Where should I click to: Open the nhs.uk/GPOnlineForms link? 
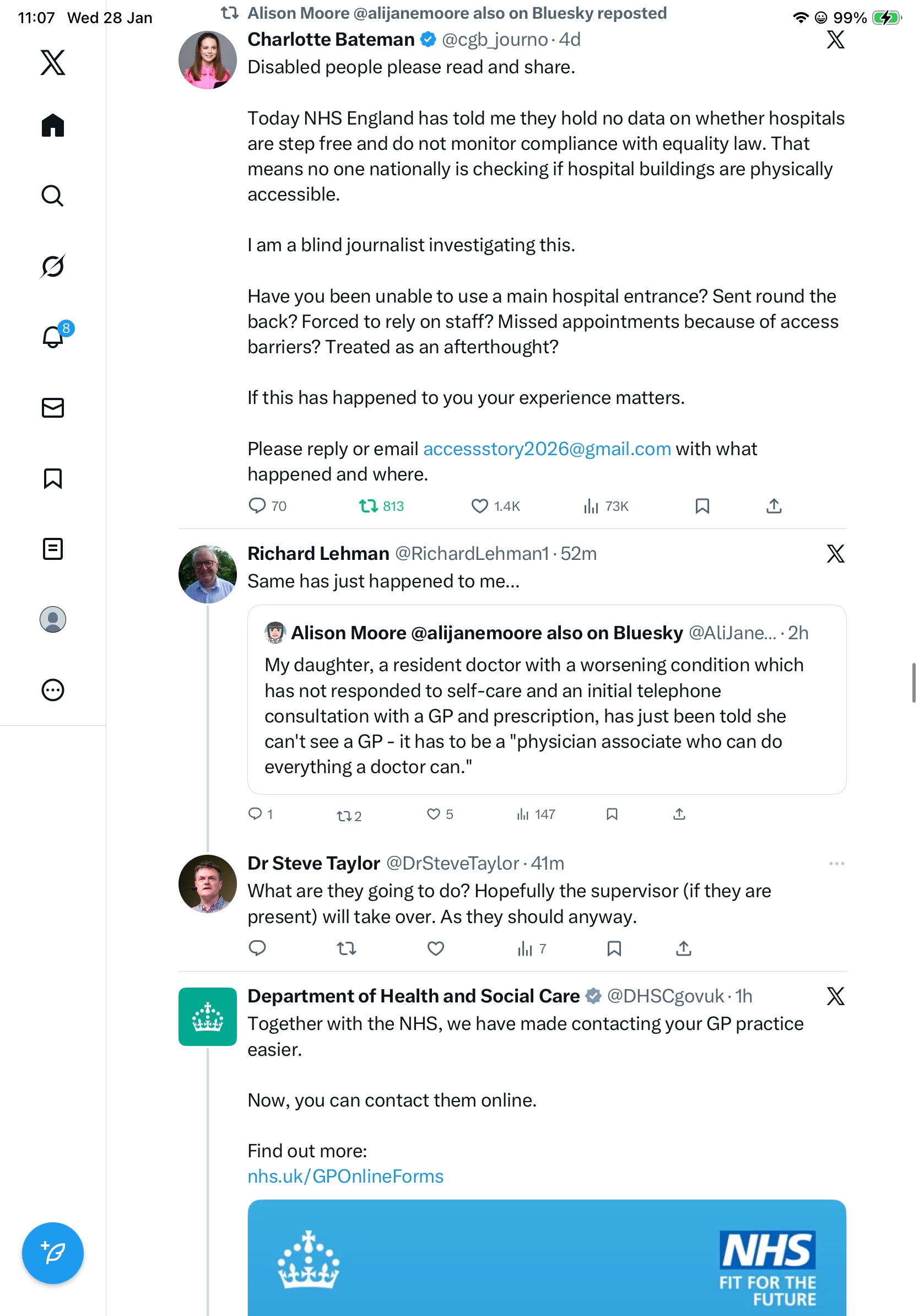point(345,1176)
